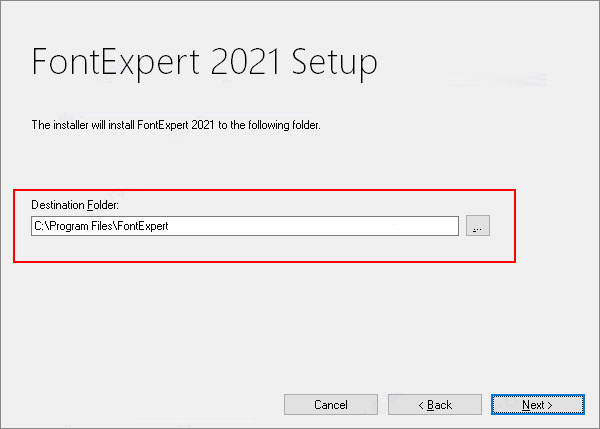The image size is (600, 429).
Task: Proceed with the Next button
Action: pyautogui.click(x=538, y=405)
